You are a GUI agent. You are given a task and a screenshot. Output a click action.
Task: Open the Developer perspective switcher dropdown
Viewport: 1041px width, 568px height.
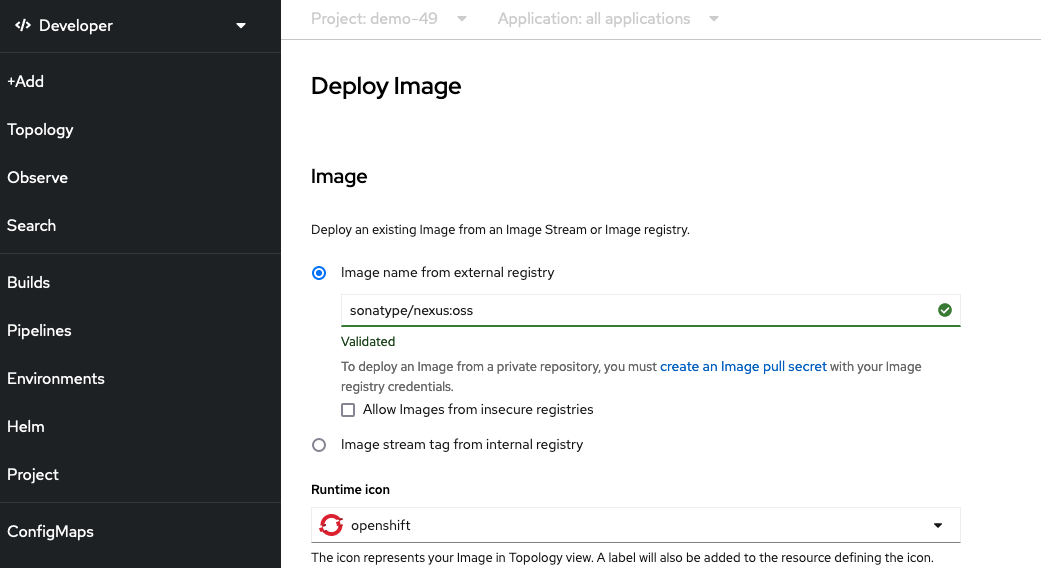coord(130,25)
